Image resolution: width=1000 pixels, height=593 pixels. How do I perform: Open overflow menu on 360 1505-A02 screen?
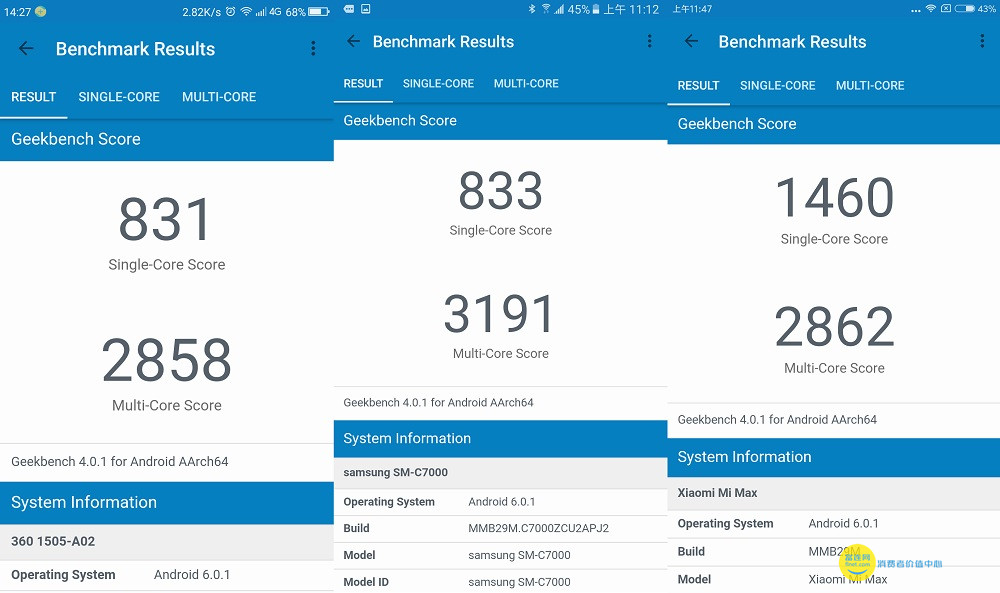[313, 48]
